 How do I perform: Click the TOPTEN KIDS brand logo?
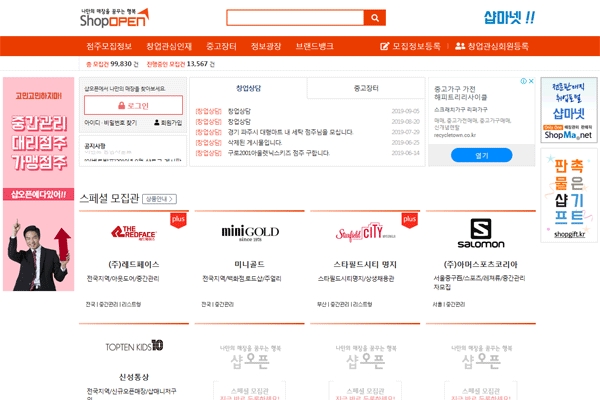click(134, 346)
